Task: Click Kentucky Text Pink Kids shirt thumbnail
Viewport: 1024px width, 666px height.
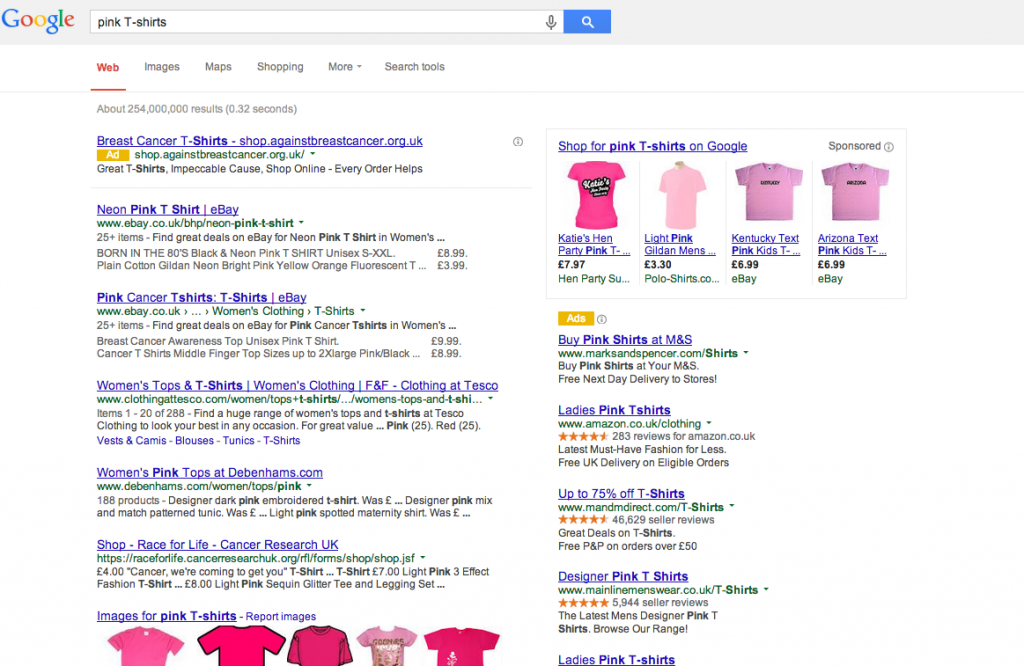Action: tap(769, 193)
